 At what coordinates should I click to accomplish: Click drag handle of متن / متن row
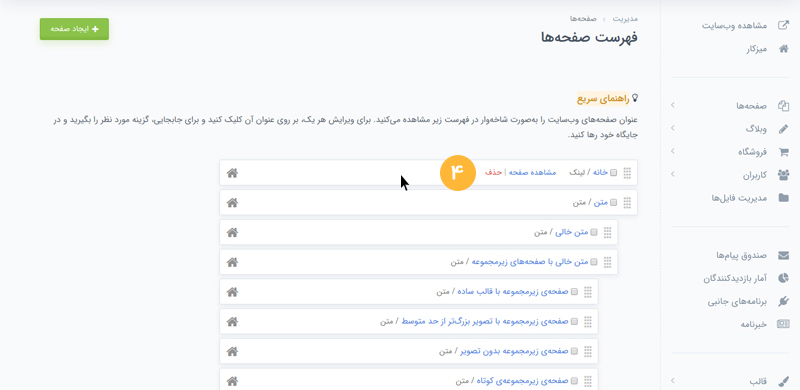point(627,203)
